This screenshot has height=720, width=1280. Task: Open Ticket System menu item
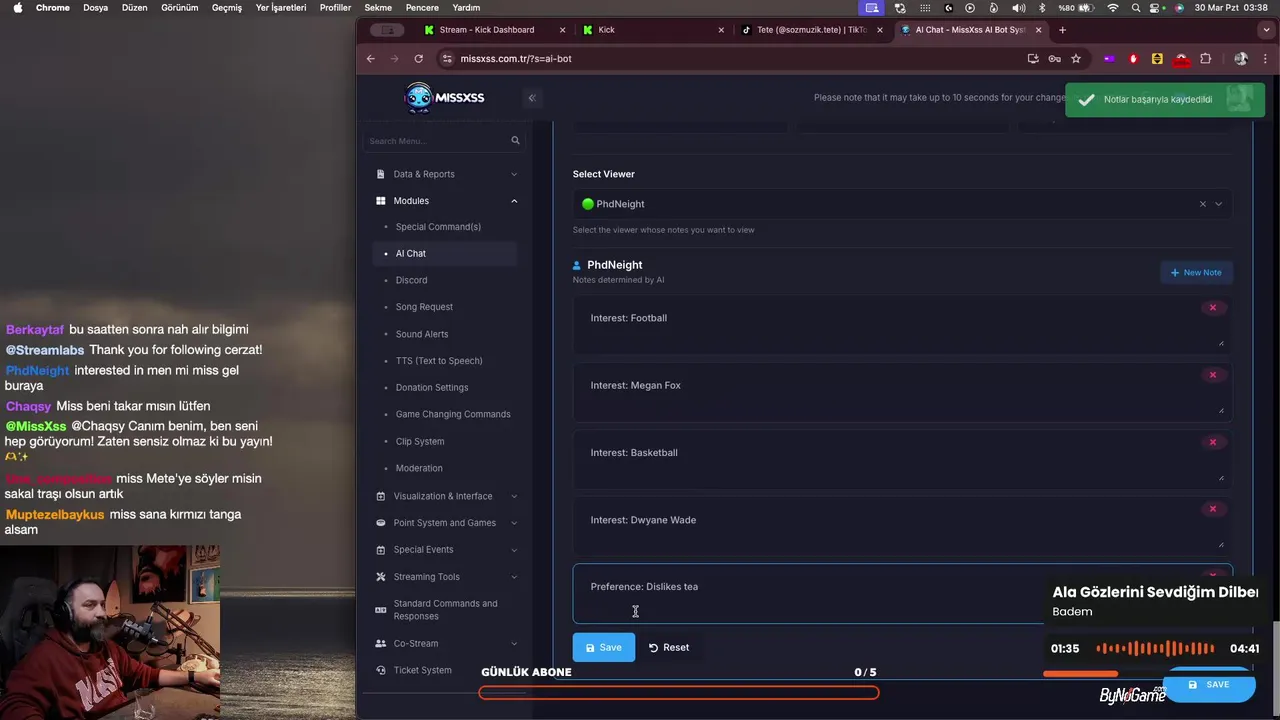tap(422, 670)
